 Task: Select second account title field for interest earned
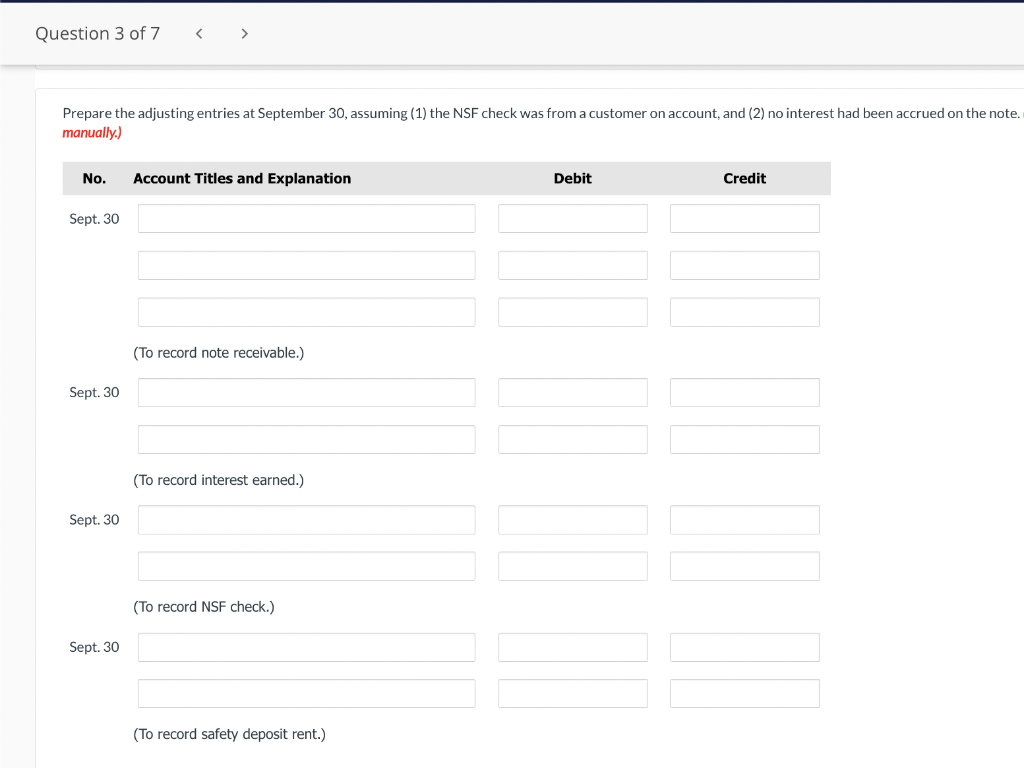point(306,439)
